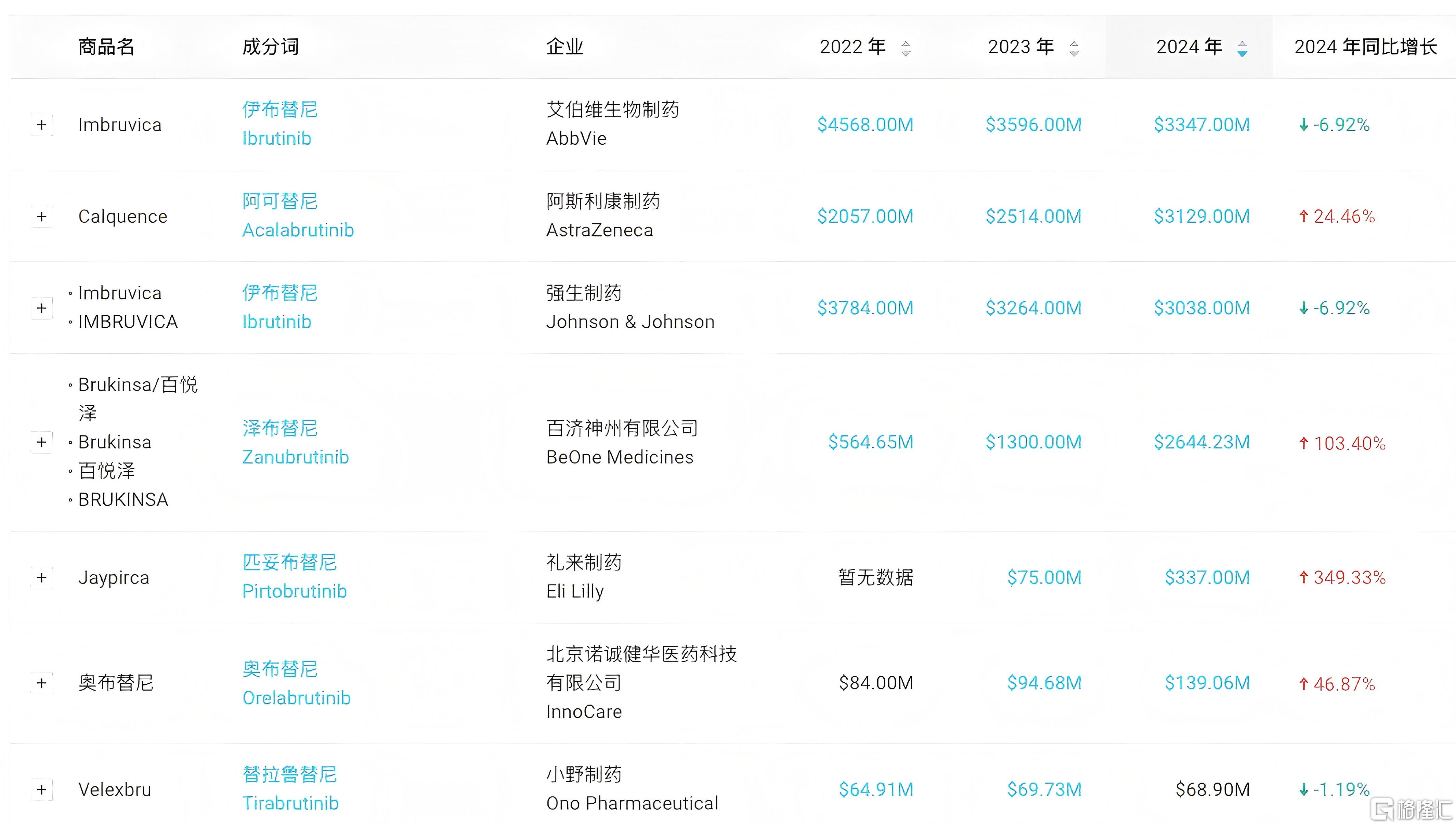Screen dimensions: 1456x825
Task: Click the $1300.00M 2023 value
Action: coord(1033,442)
